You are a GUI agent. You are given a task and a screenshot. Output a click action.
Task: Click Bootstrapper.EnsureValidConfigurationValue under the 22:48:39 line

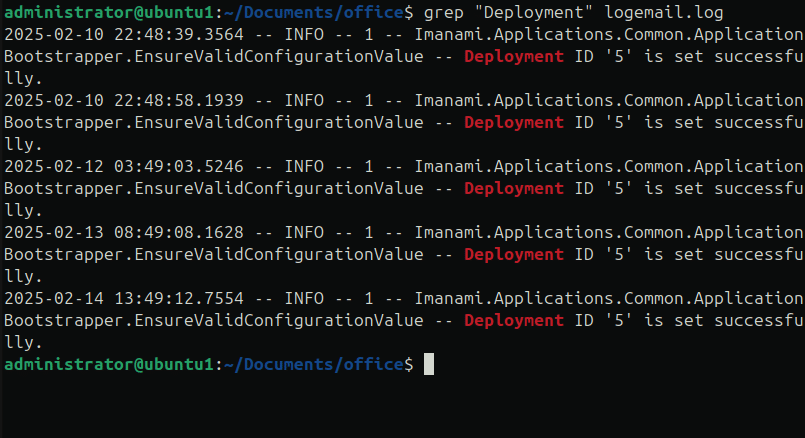point(214,56)
